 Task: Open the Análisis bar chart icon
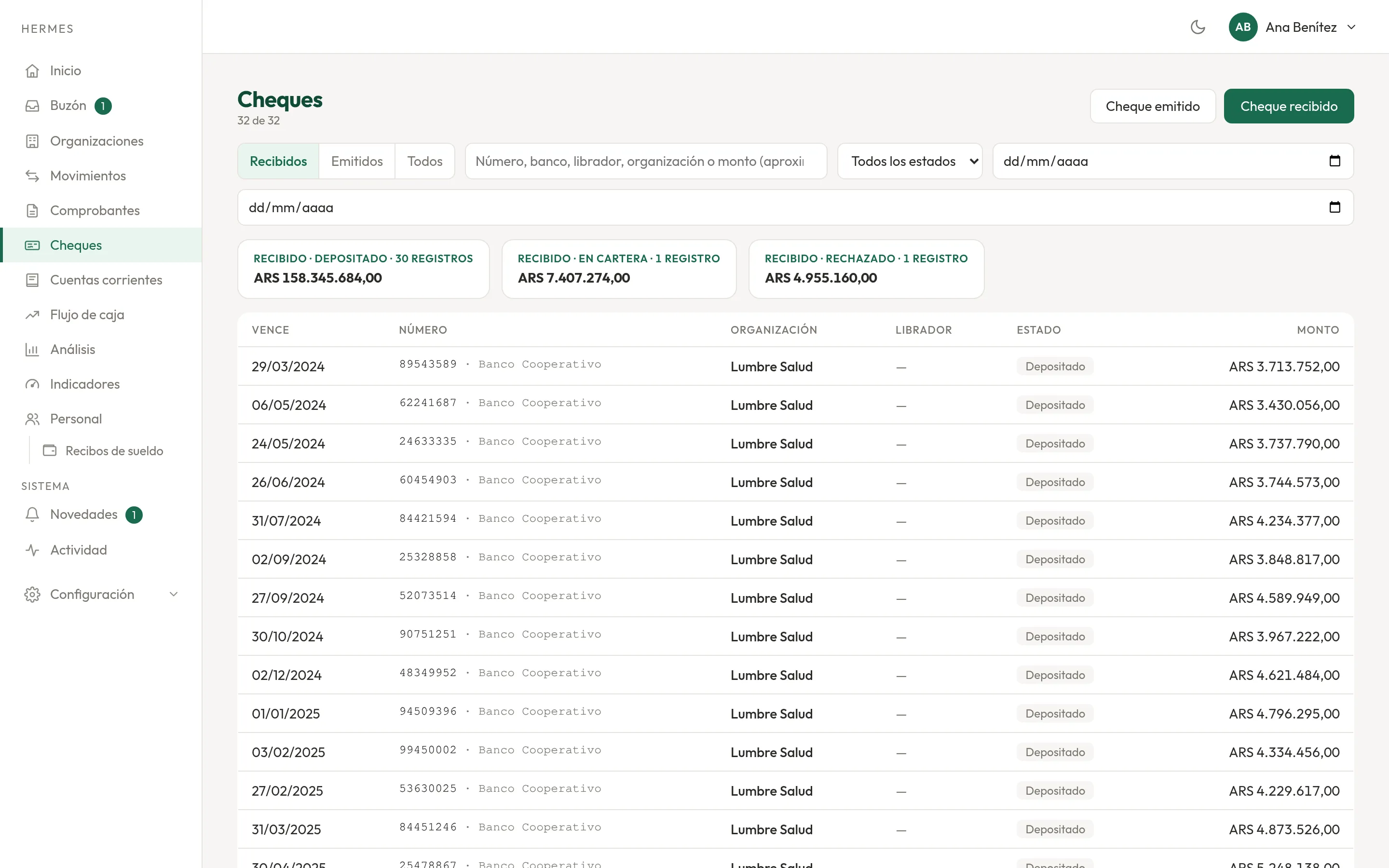click(x=32, y=350)
